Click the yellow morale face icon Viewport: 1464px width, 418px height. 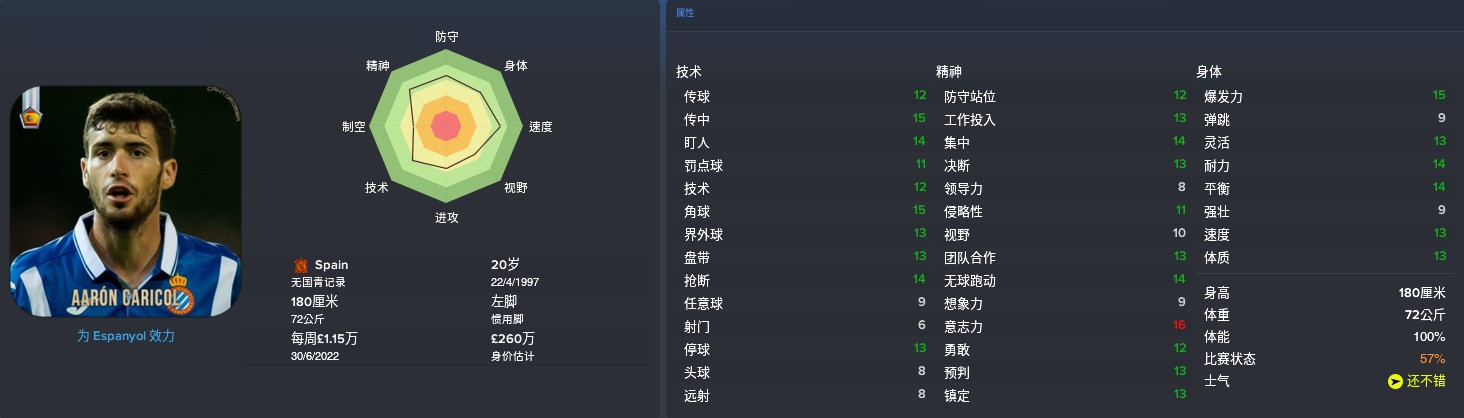click(x=1395, y=381)
